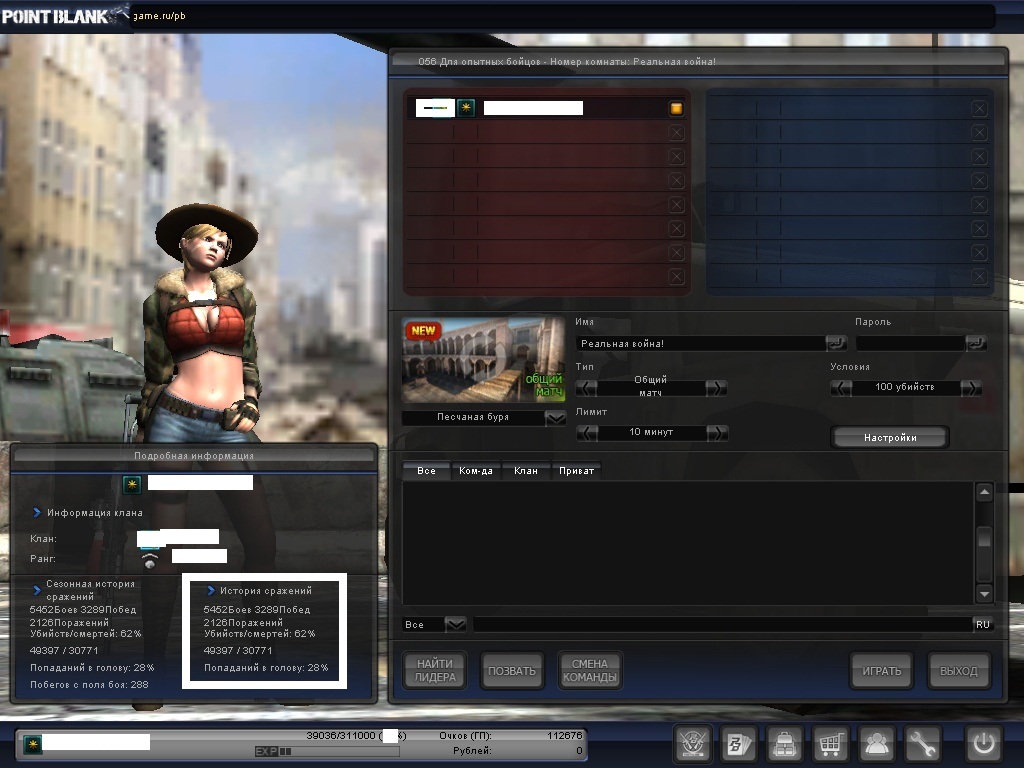
Task: Open the Все chat channel dropdown
Action: click(455, 625)
